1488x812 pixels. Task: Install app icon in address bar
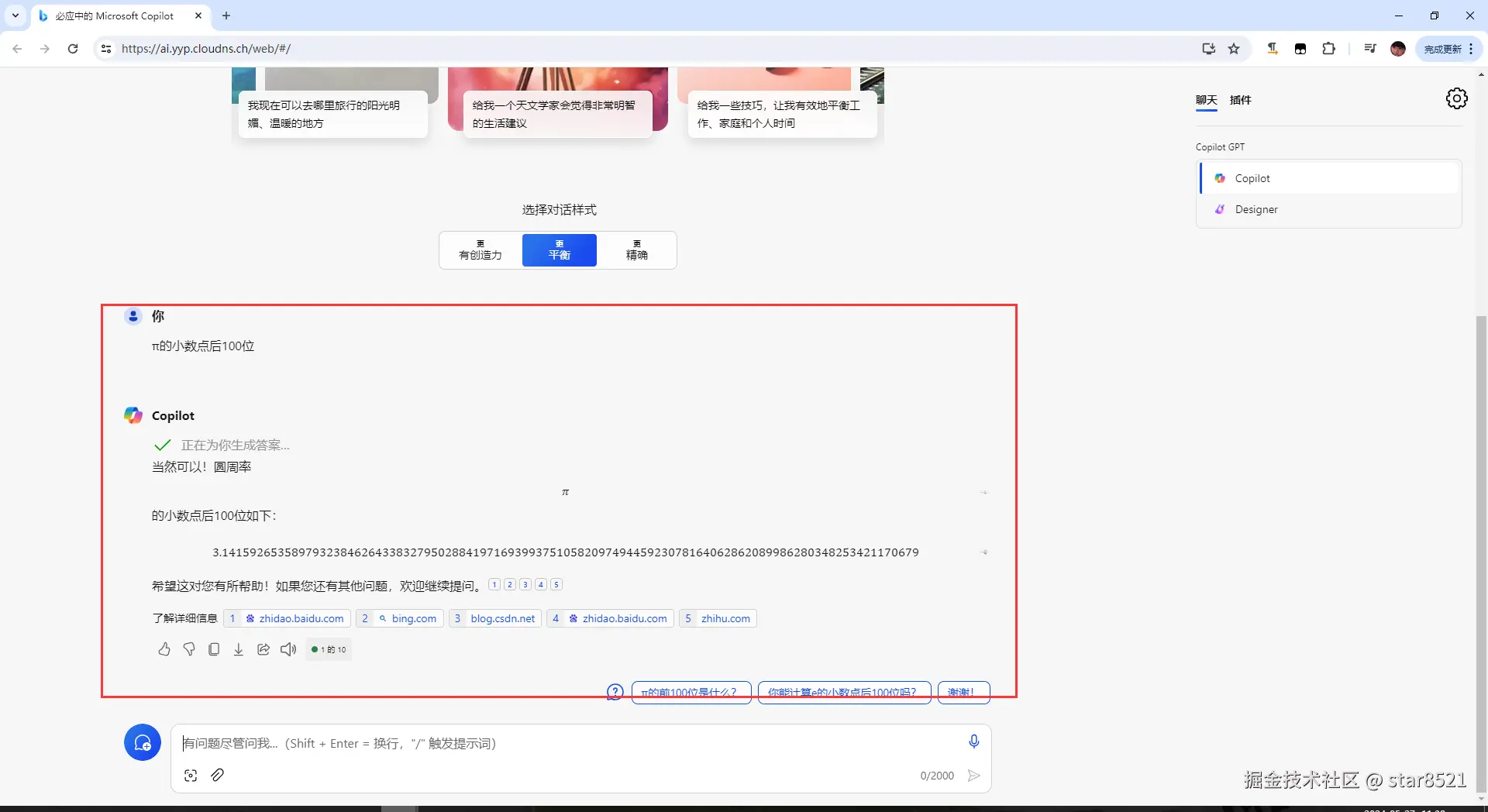point(1208,49)
